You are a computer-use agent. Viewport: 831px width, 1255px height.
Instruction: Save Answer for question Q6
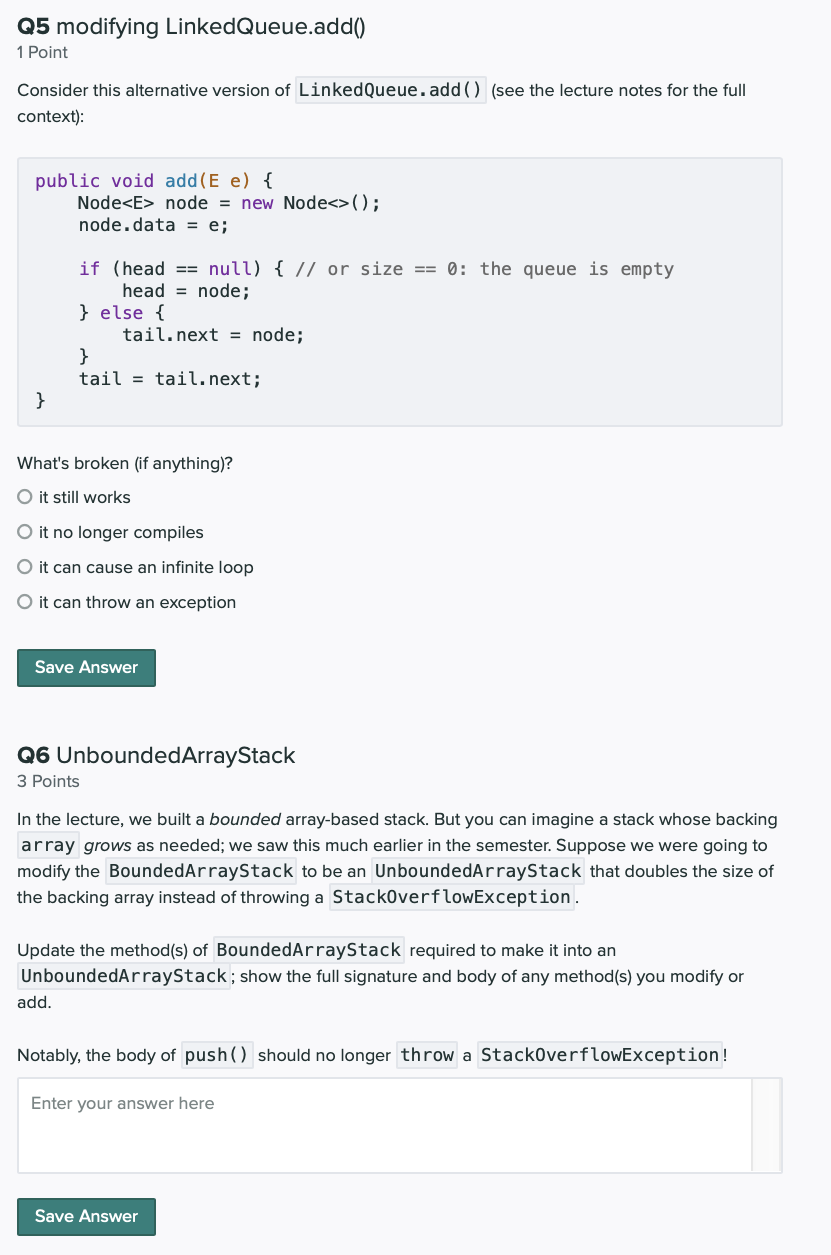[x=86, y=1216]
